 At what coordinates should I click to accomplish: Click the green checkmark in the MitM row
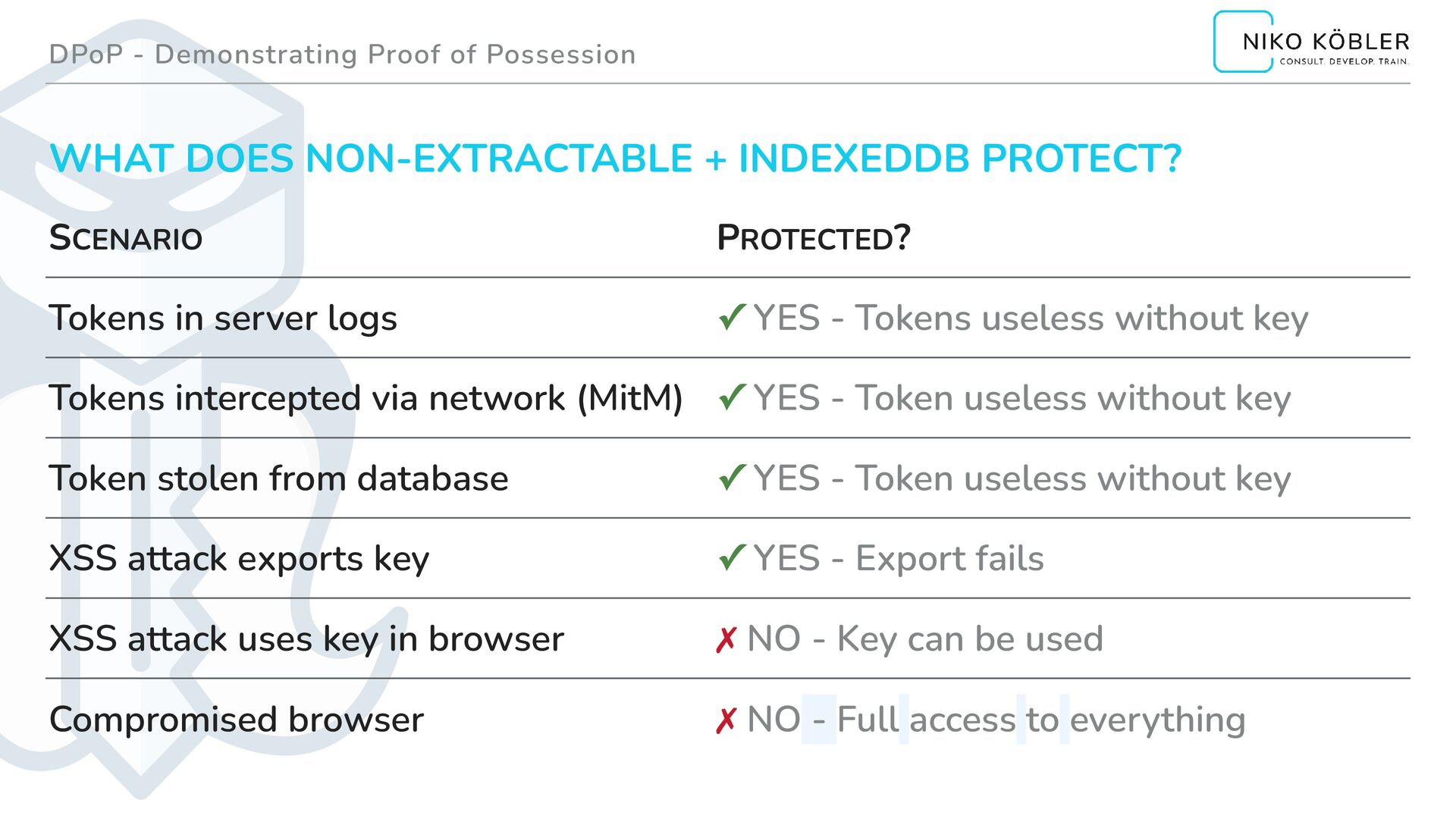coord(732,397)
